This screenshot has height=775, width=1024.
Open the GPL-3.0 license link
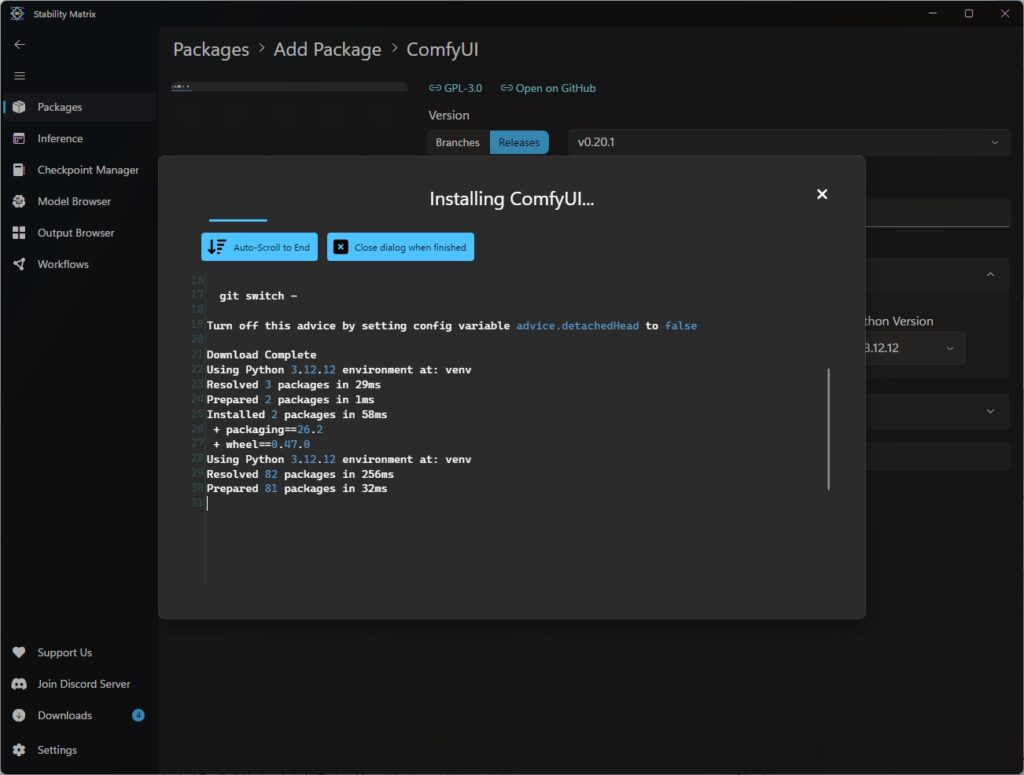pyautogui.click(x=455, y=88)
